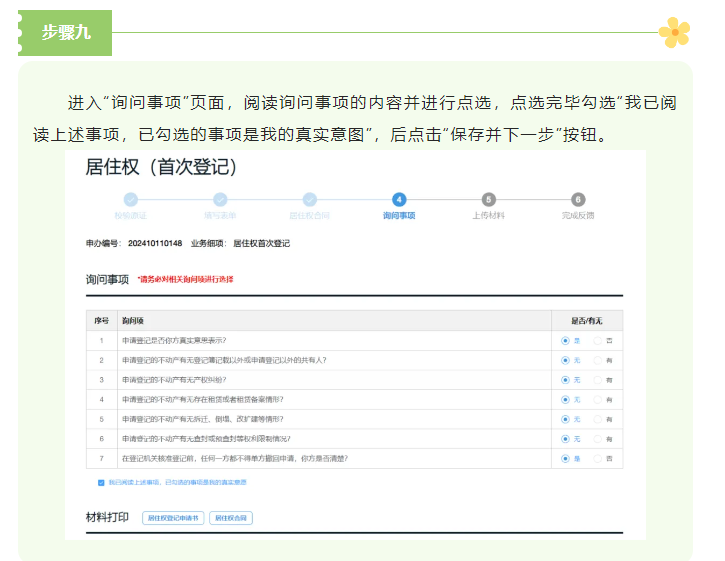Click the 上传材料 step label
This screenshot has height=561, width=725.
[488, 215]
